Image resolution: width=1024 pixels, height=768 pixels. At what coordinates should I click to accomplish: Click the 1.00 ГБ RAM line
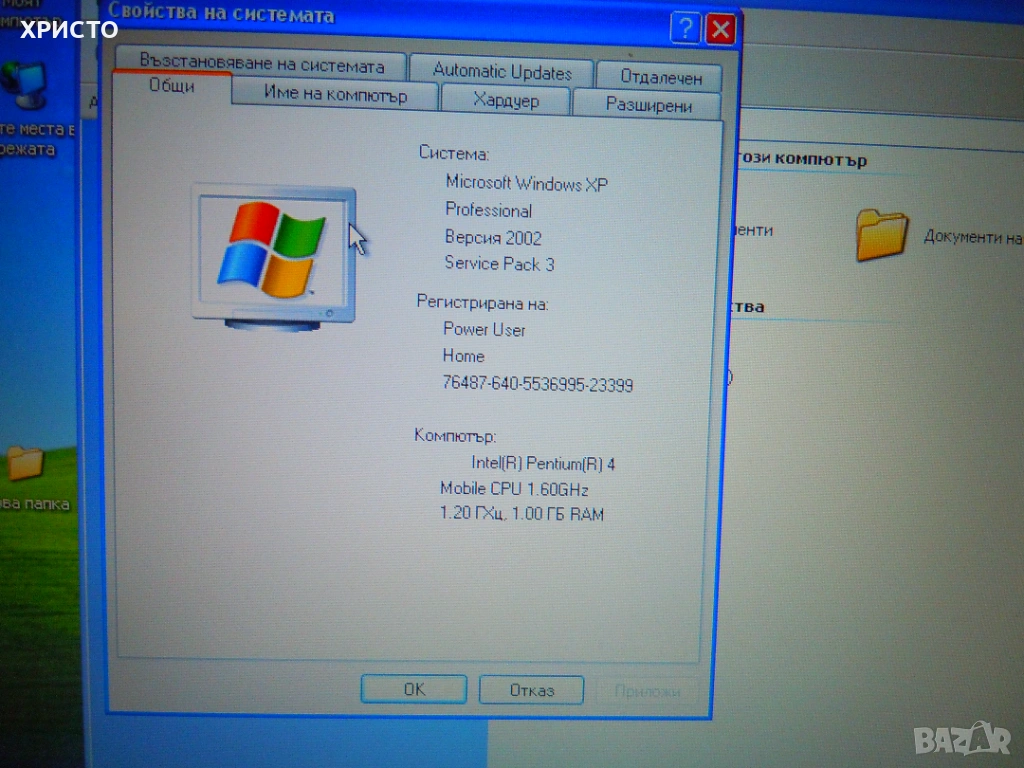[521, 513]
